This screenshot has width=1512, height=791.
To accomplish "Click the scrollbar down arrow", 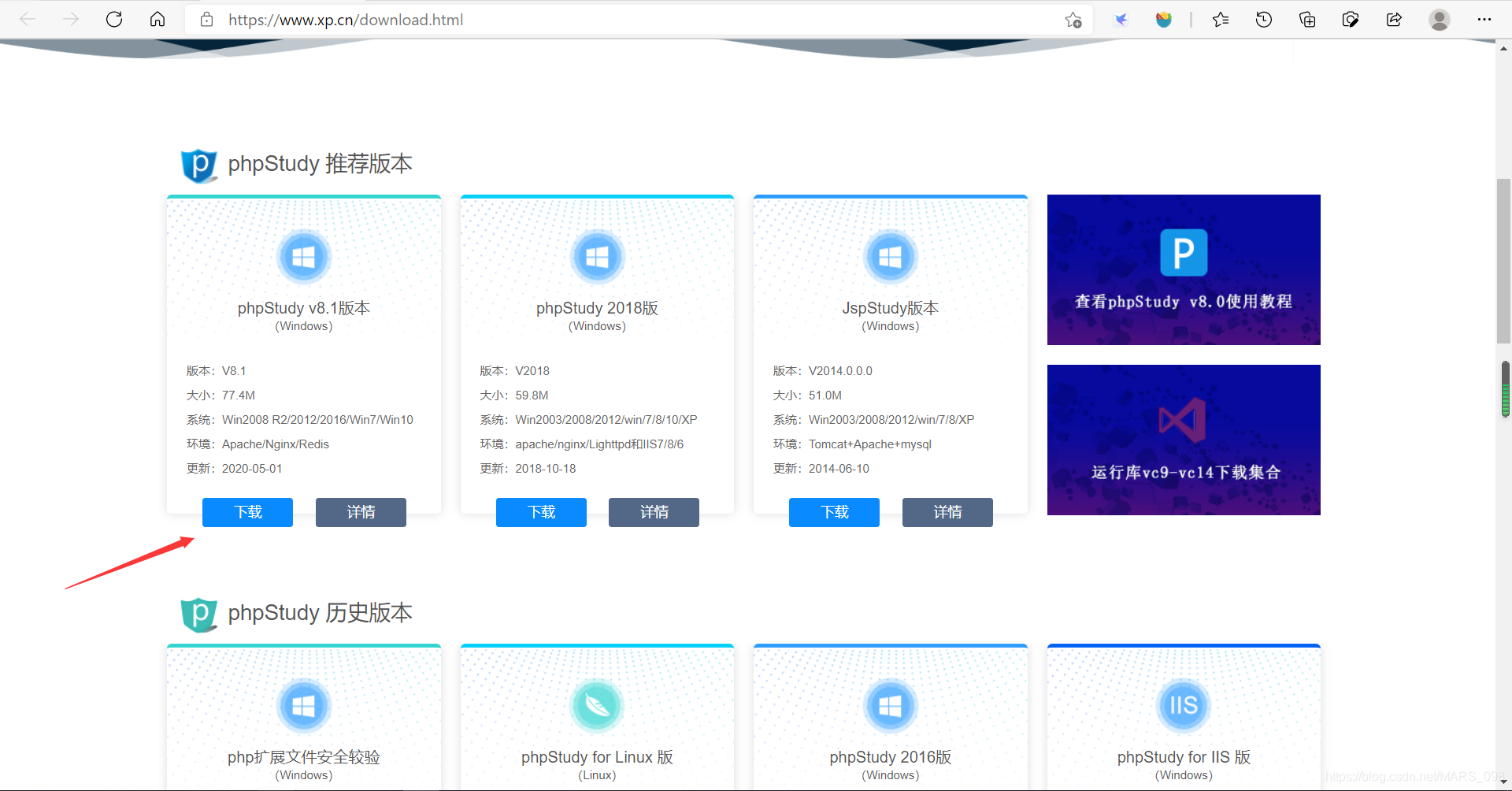I will [1504, 782].
